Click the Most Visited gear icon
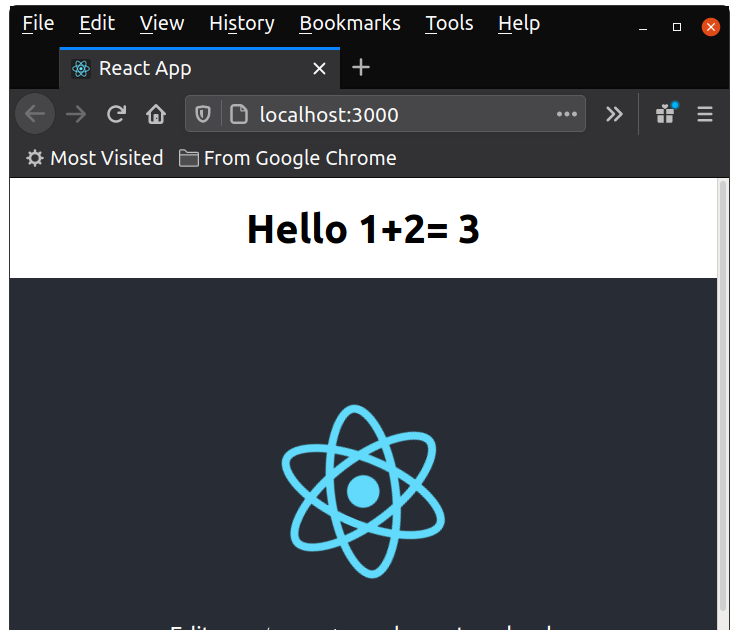 click(35, 158)
